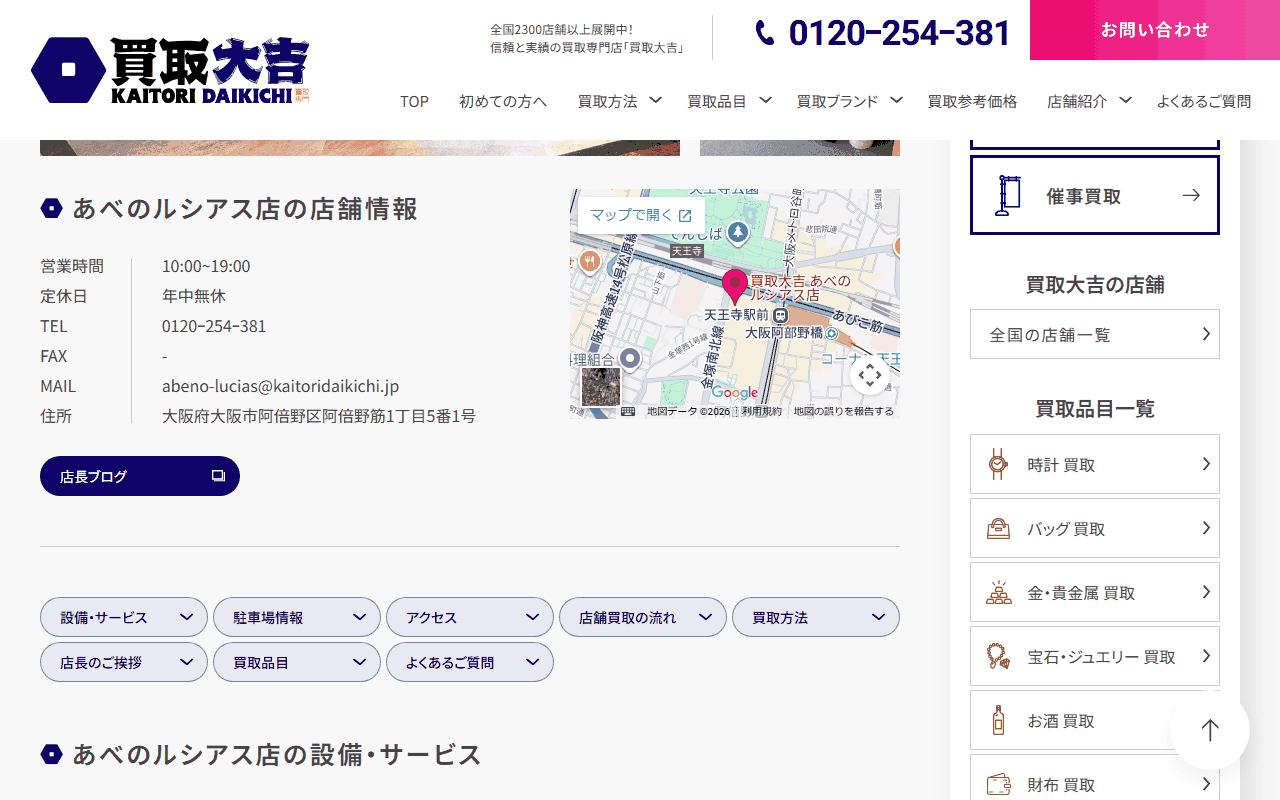Click the マップで開く link

coord(641,215)
